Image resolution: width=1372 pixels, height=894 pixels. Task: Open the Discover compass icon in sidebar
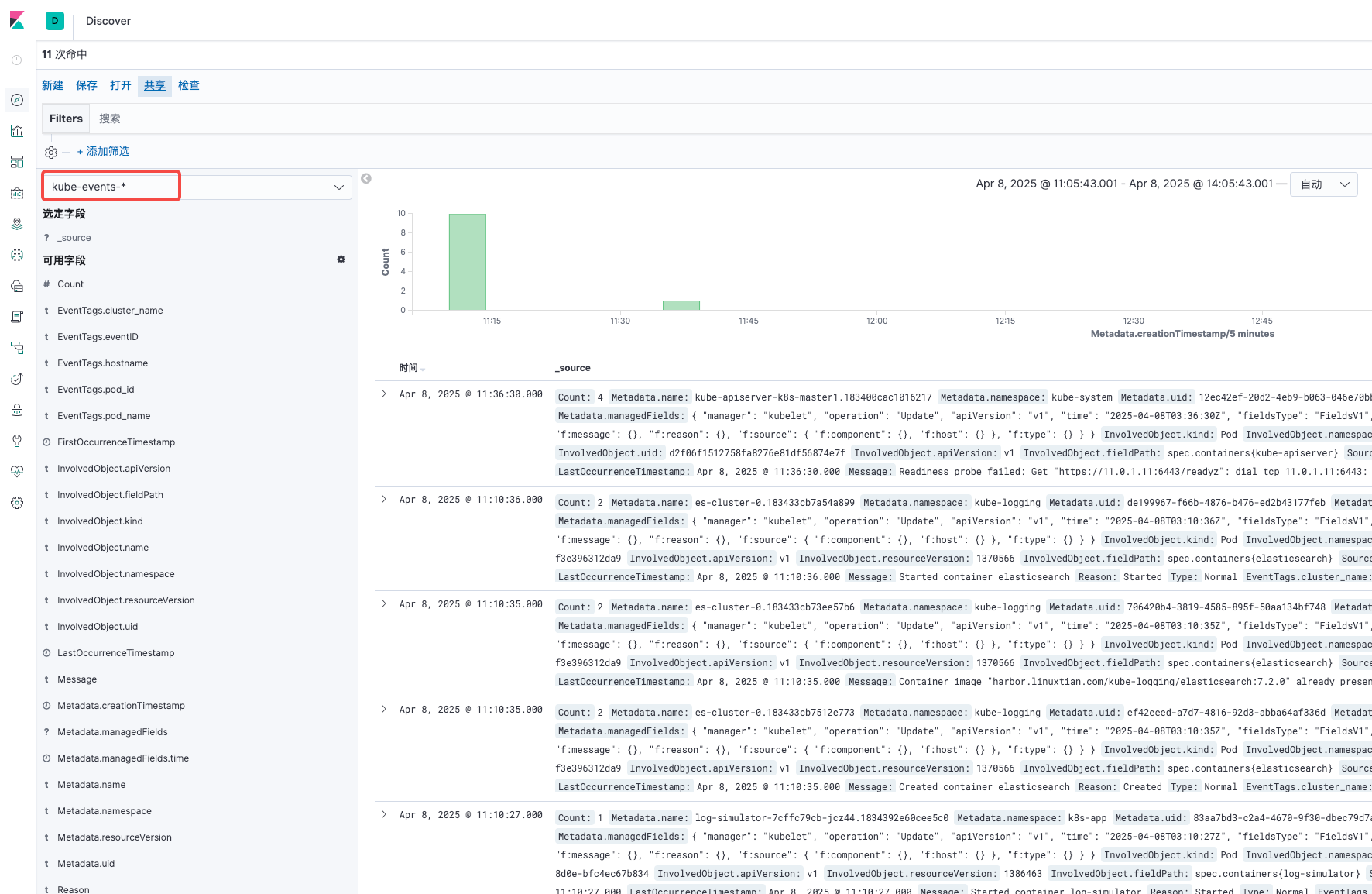point(17,100)
